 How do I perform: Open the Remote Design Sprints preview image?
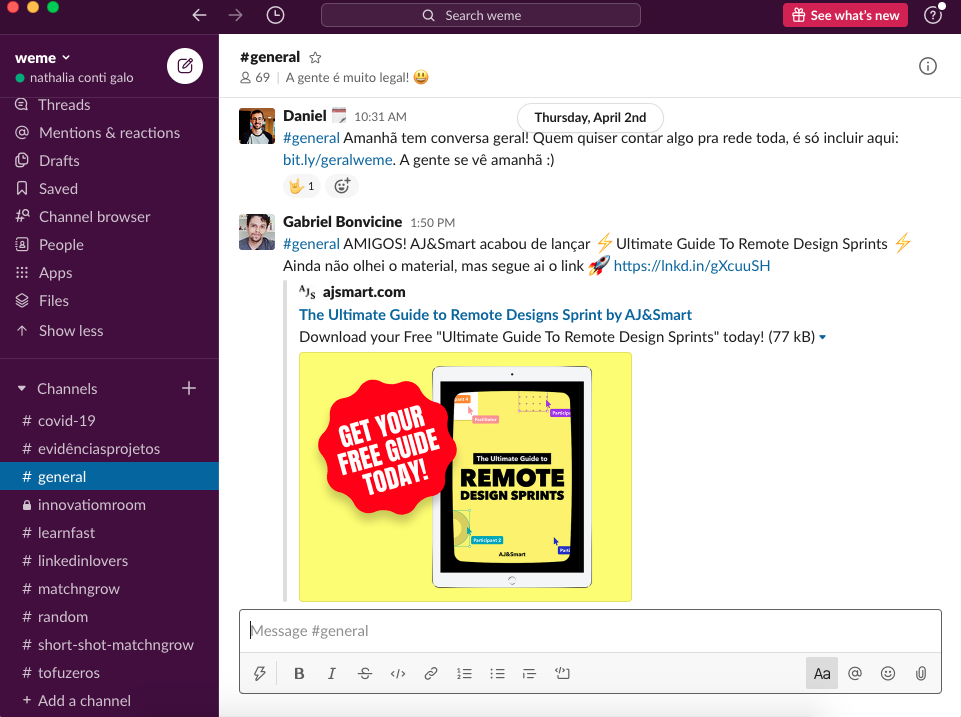pyautogui.click(x=465, y=477)
